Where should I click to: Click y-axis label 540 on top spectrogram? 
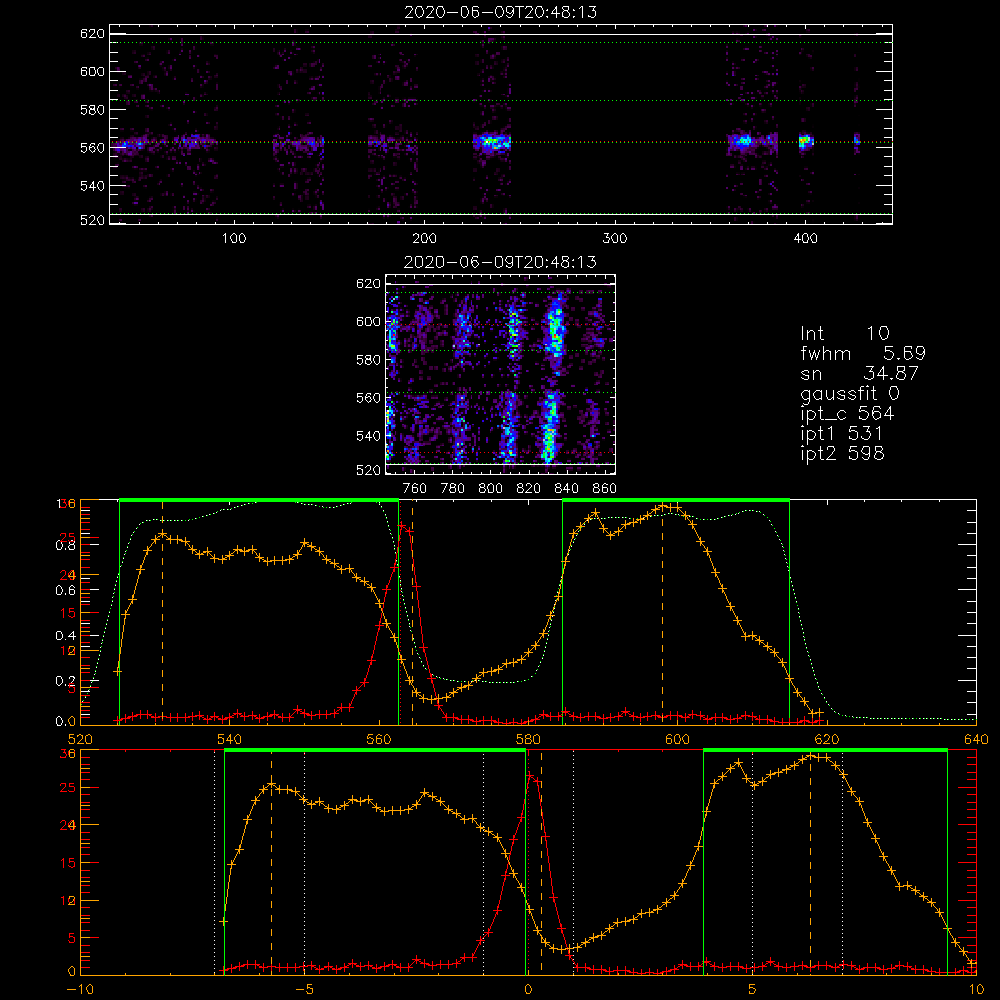click(x=92, y=186)
